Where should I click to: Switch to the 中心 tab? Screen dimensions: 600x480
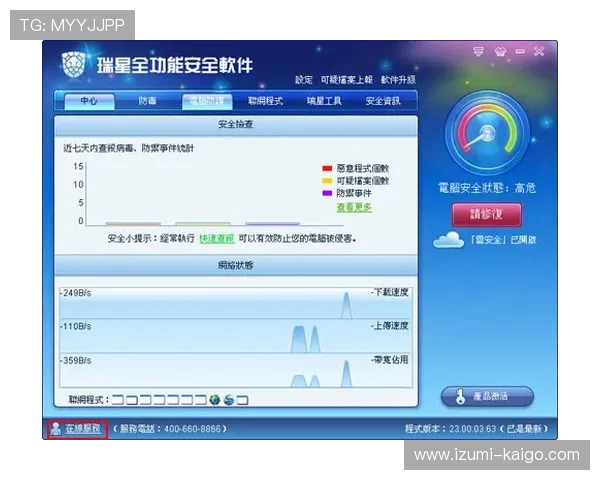click(x=89, y=101)
